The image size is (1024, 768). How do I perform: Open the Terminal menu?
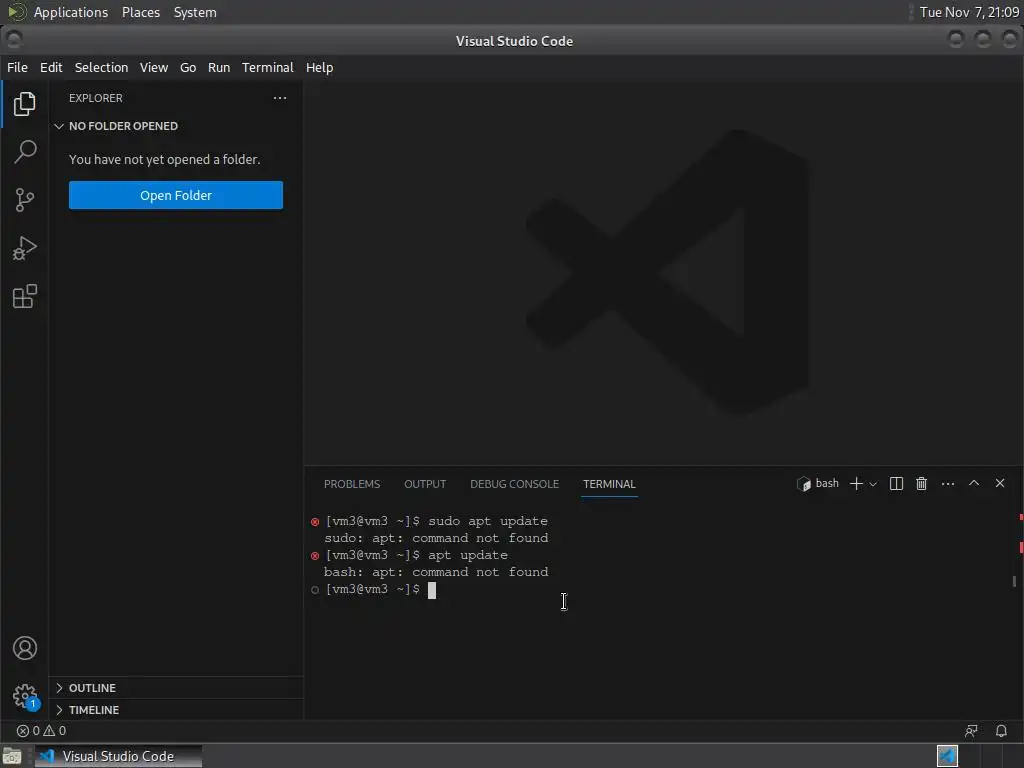268,67
